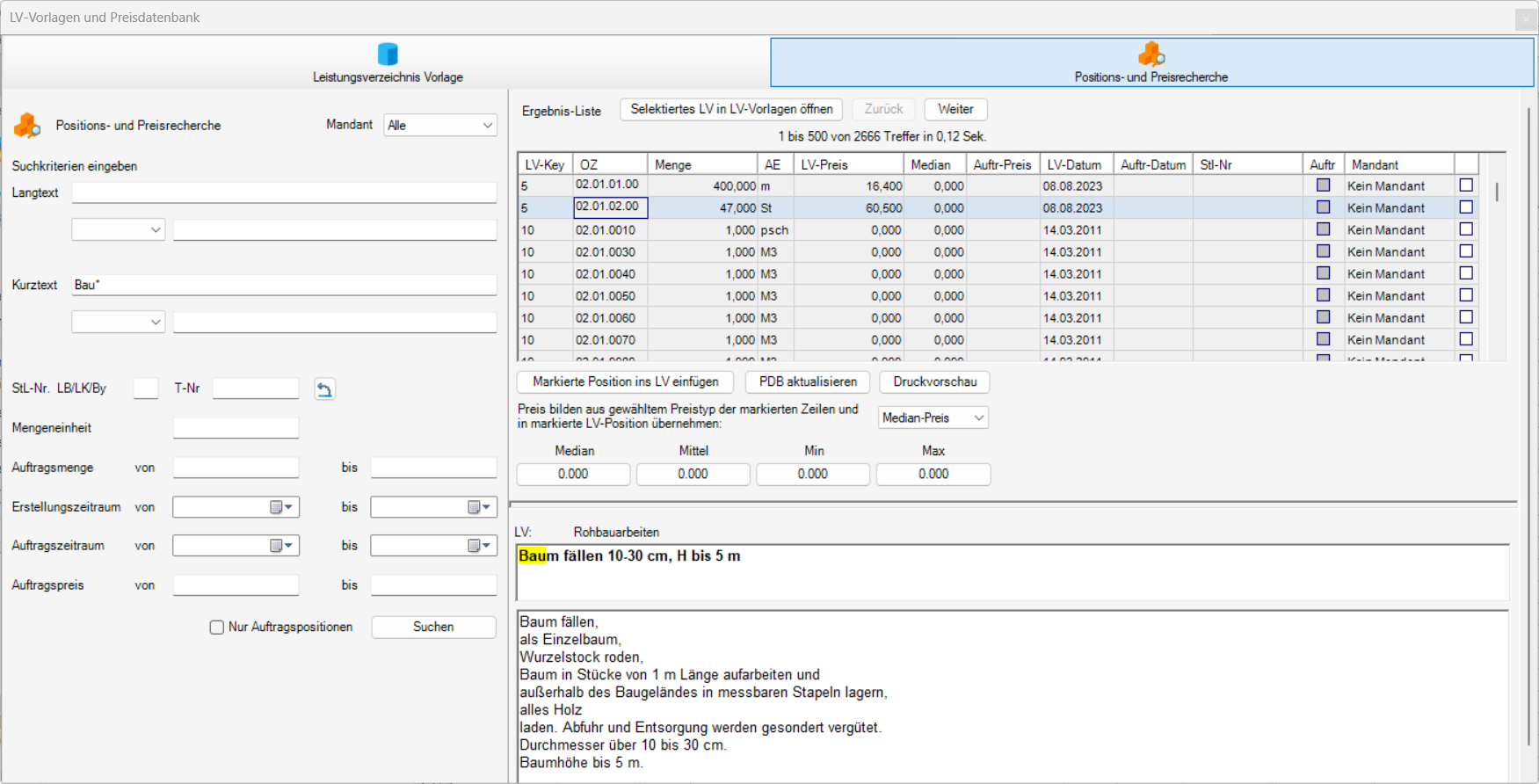Open calendar picker for Auftragszeitraum von
This screenshot has width=1539, height=784.
[281, 546]
